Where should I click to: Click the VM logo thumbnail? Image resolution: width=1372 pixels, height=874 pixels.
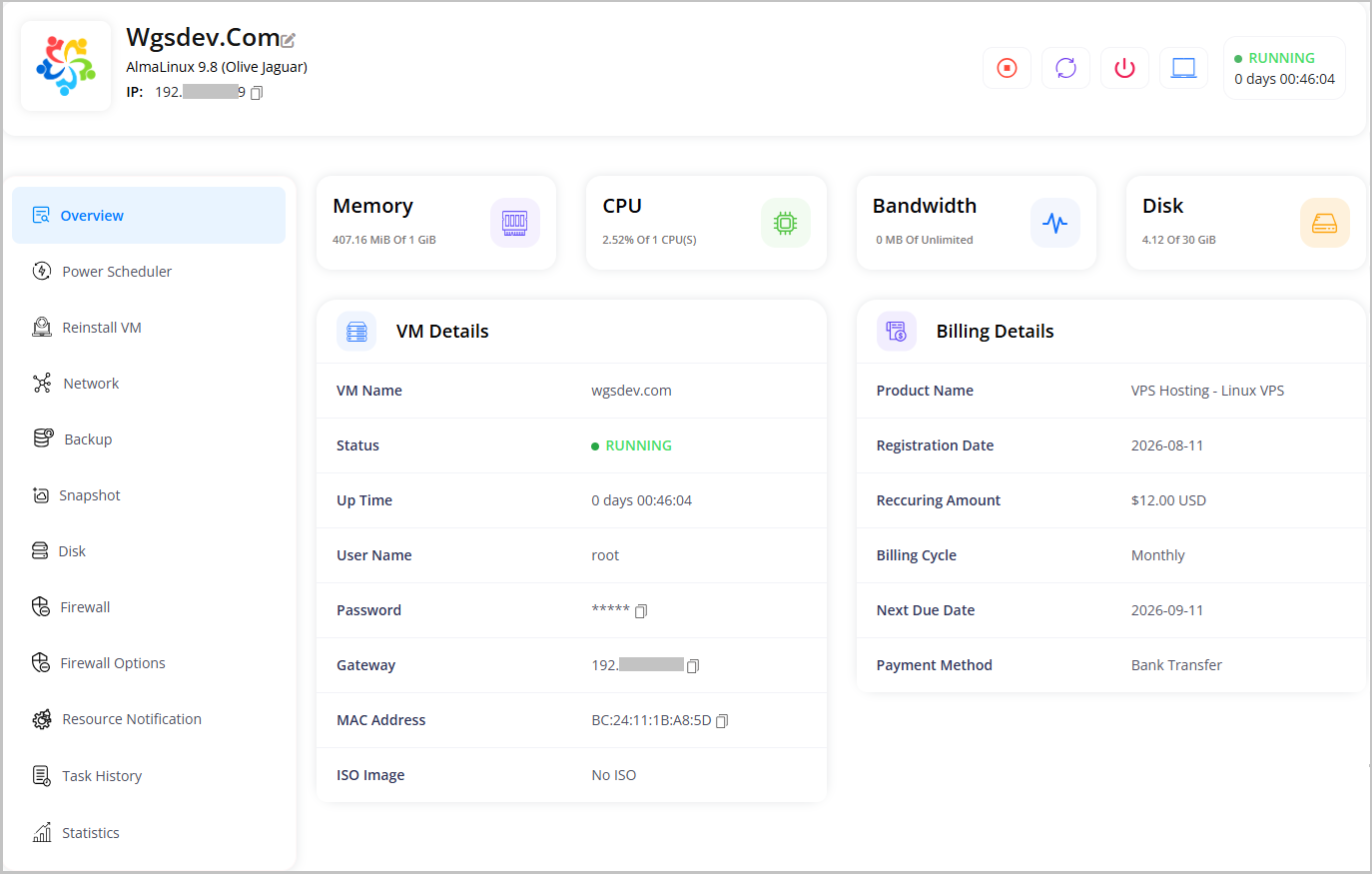coord(66,66)
